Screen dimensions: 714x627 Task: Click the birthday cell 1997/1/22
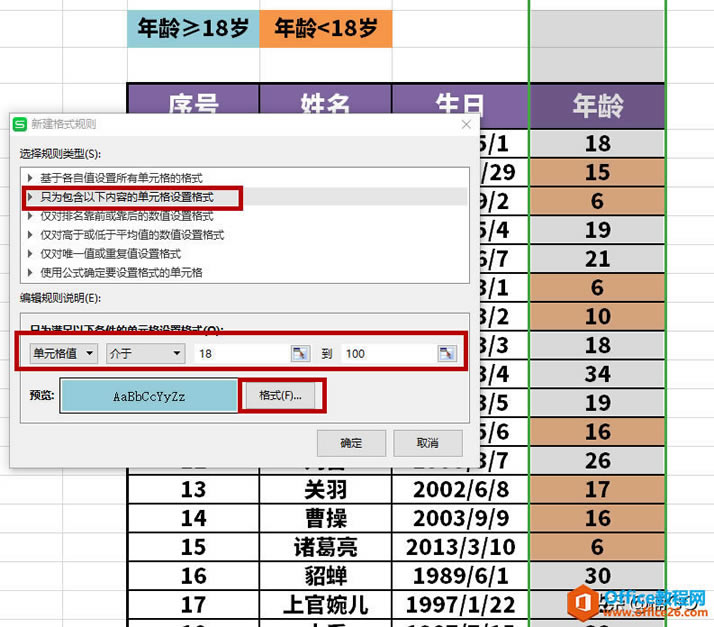pyautogui.click(x=460, y=605)
